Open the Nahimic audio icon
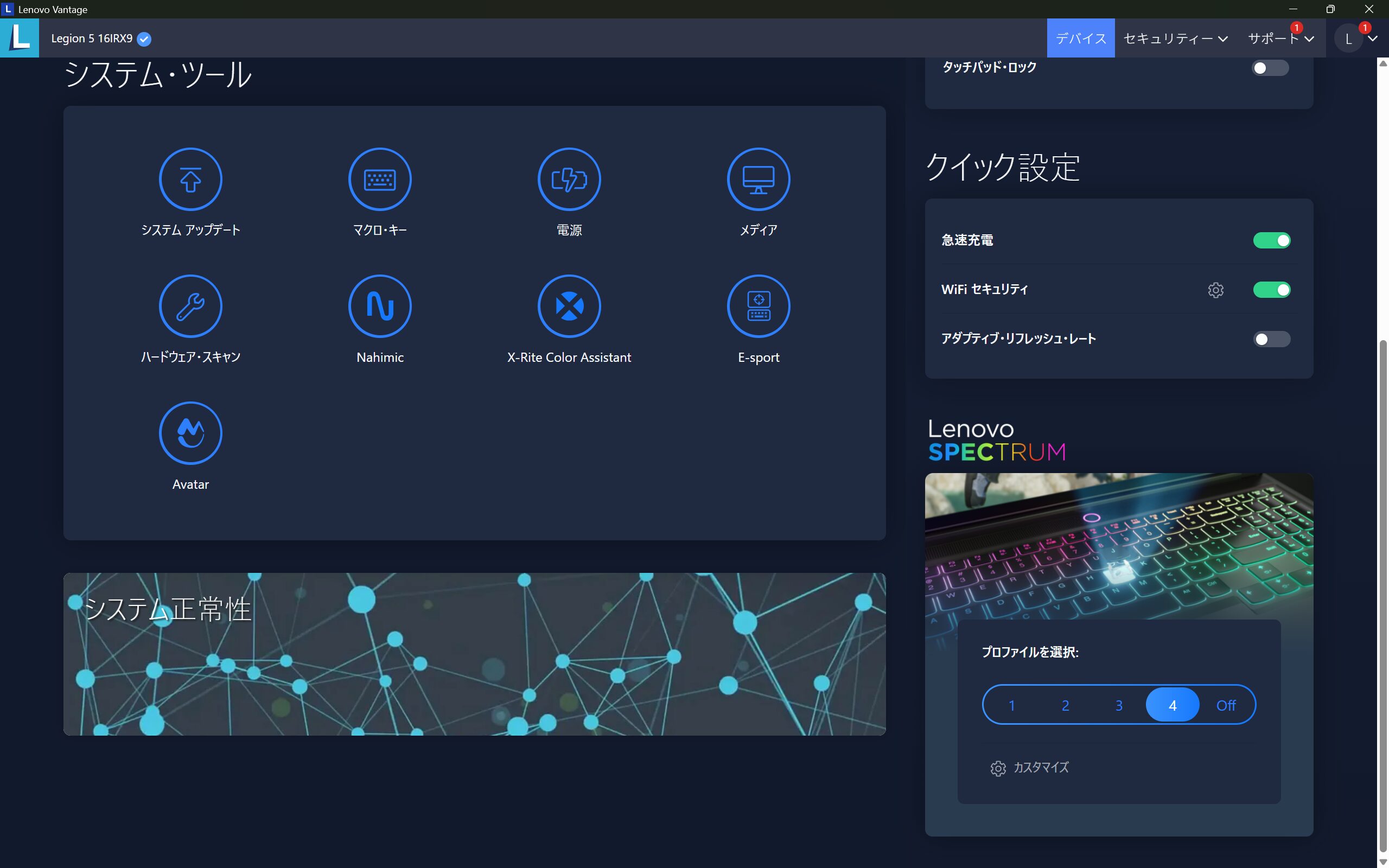This screenshot has height=868, width=1389. coord(380,306)
